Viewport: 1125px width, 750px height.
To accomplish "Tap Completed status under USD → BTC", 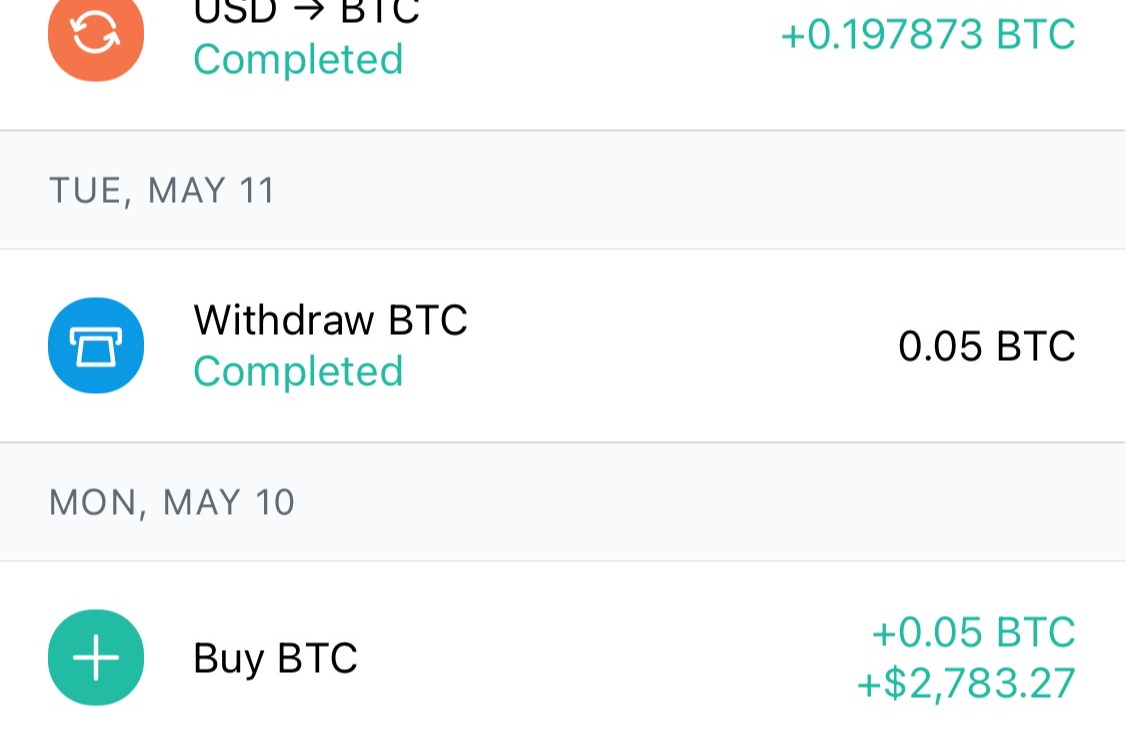I will 298,60.
